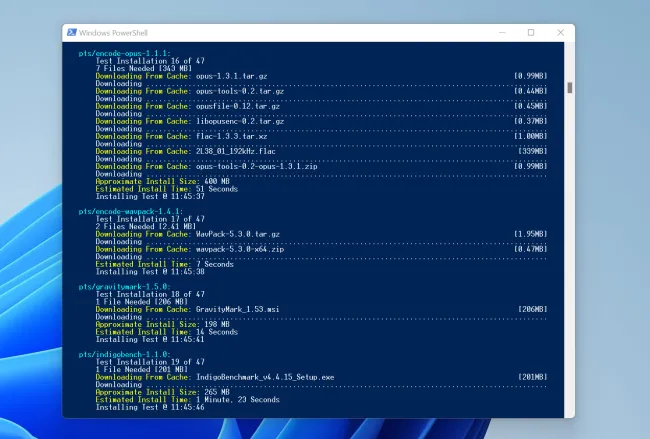Click the size value [0.44MB]
The height and width of the screenshot is (439, 650).
pyautogui.click(x=531, y=91)
